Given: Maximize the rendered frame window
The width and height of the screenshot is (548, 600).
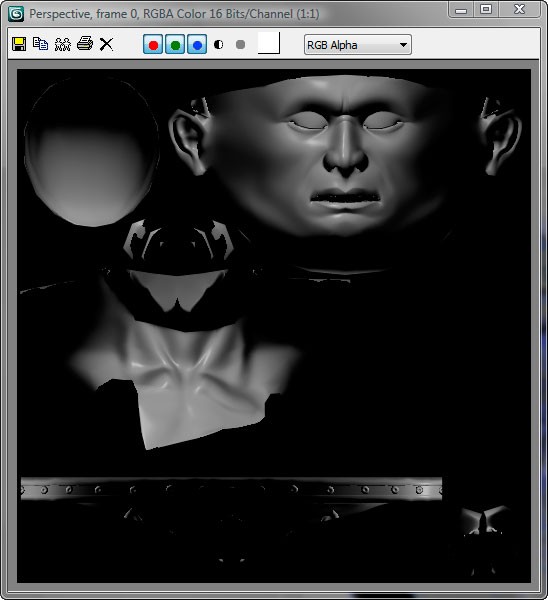Looking at the screenshot, I should (486, 9).
